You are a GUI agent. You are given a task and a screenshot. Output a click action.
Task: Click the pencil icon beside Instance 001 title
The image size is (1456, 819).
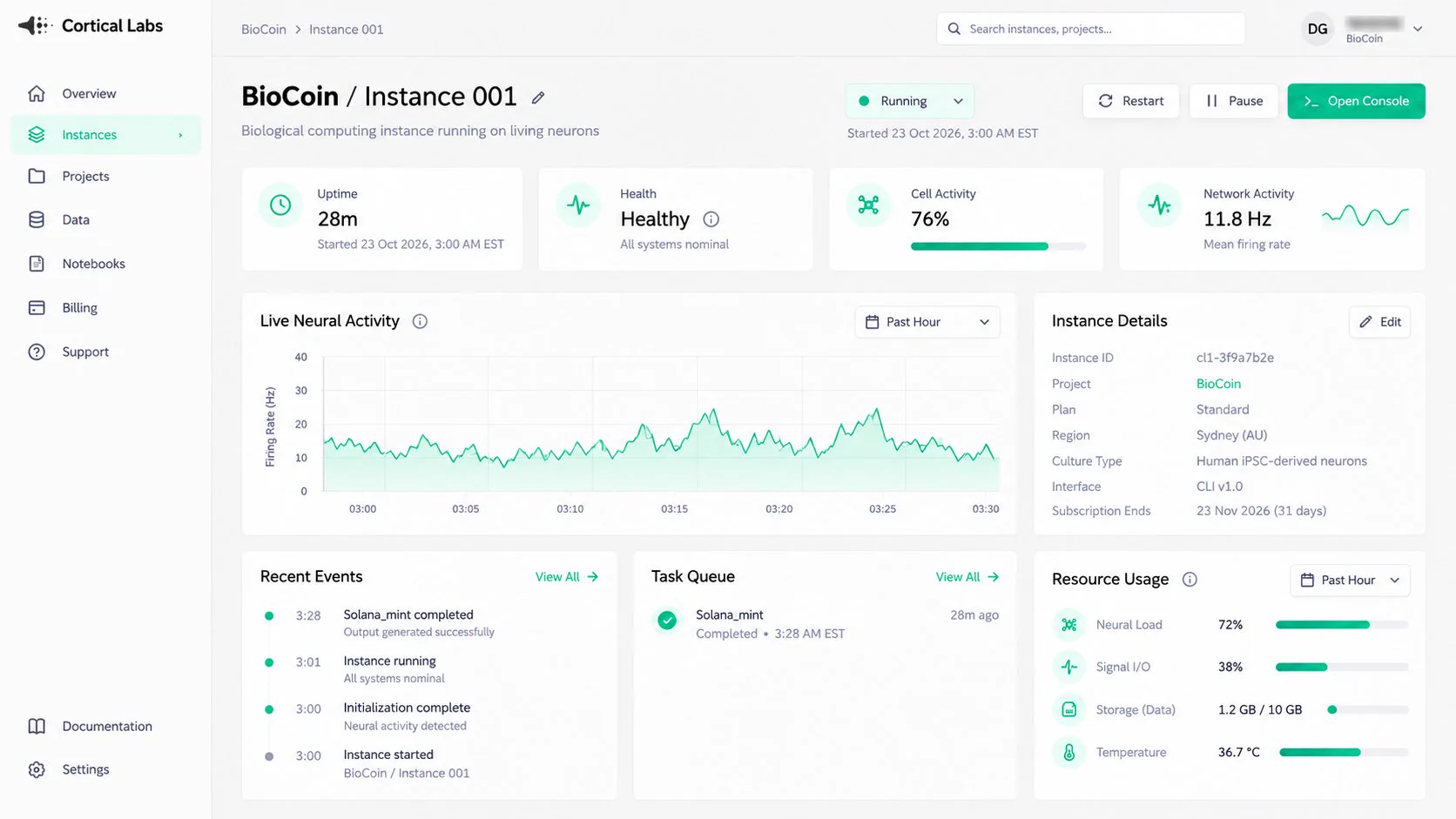click(x=538, y=97)
